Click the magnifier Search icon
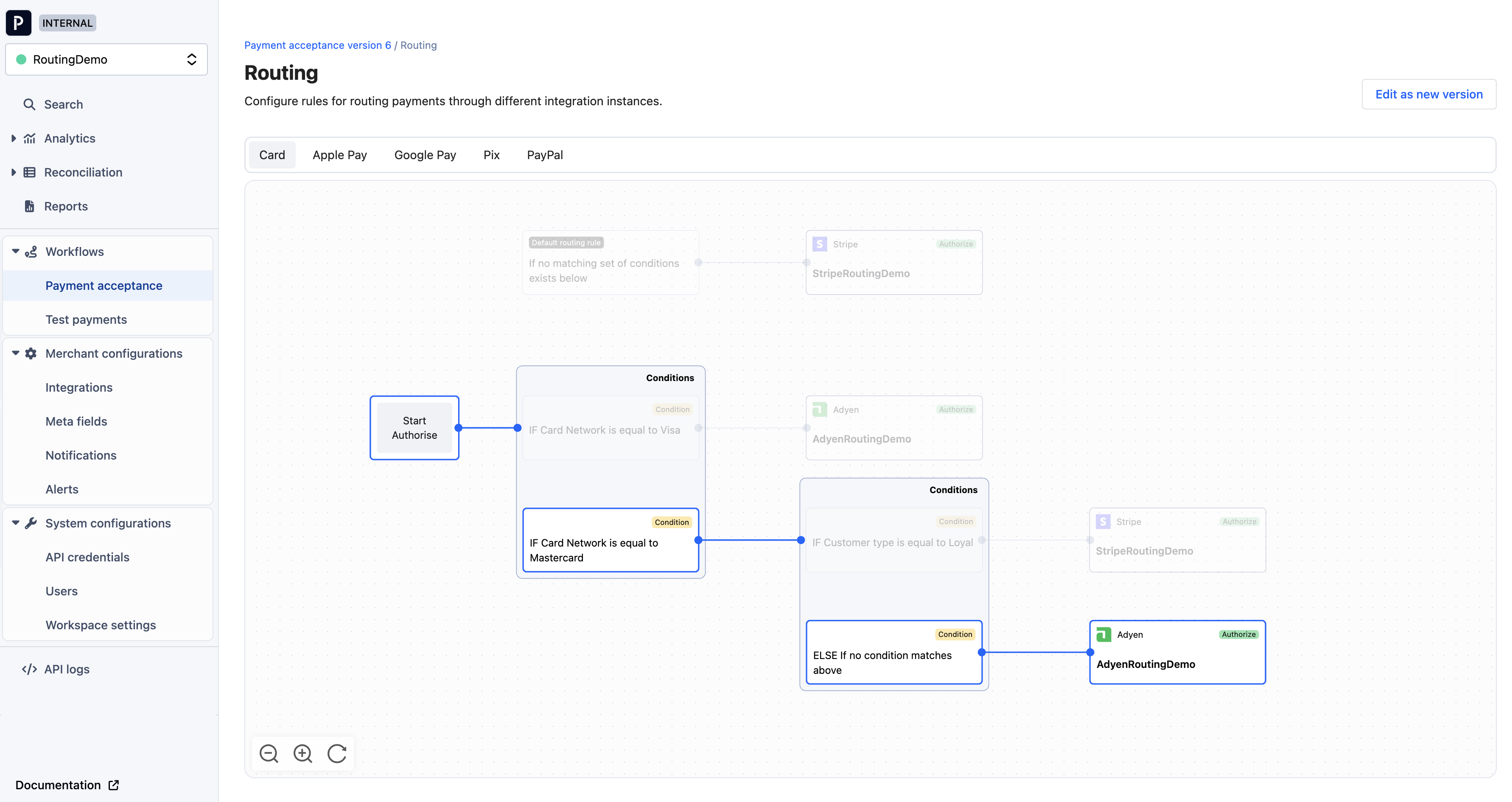The width and height of the screenshot is (1512, 802). (29, 104)
